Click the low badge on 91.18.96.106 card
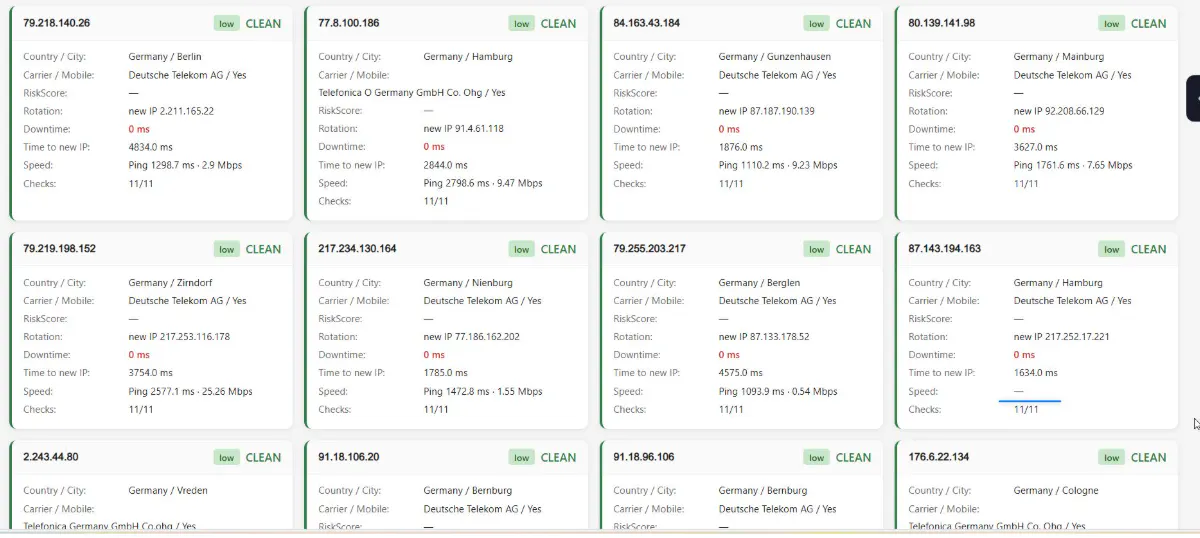The image size is (1200, 538). pos(817,458)
